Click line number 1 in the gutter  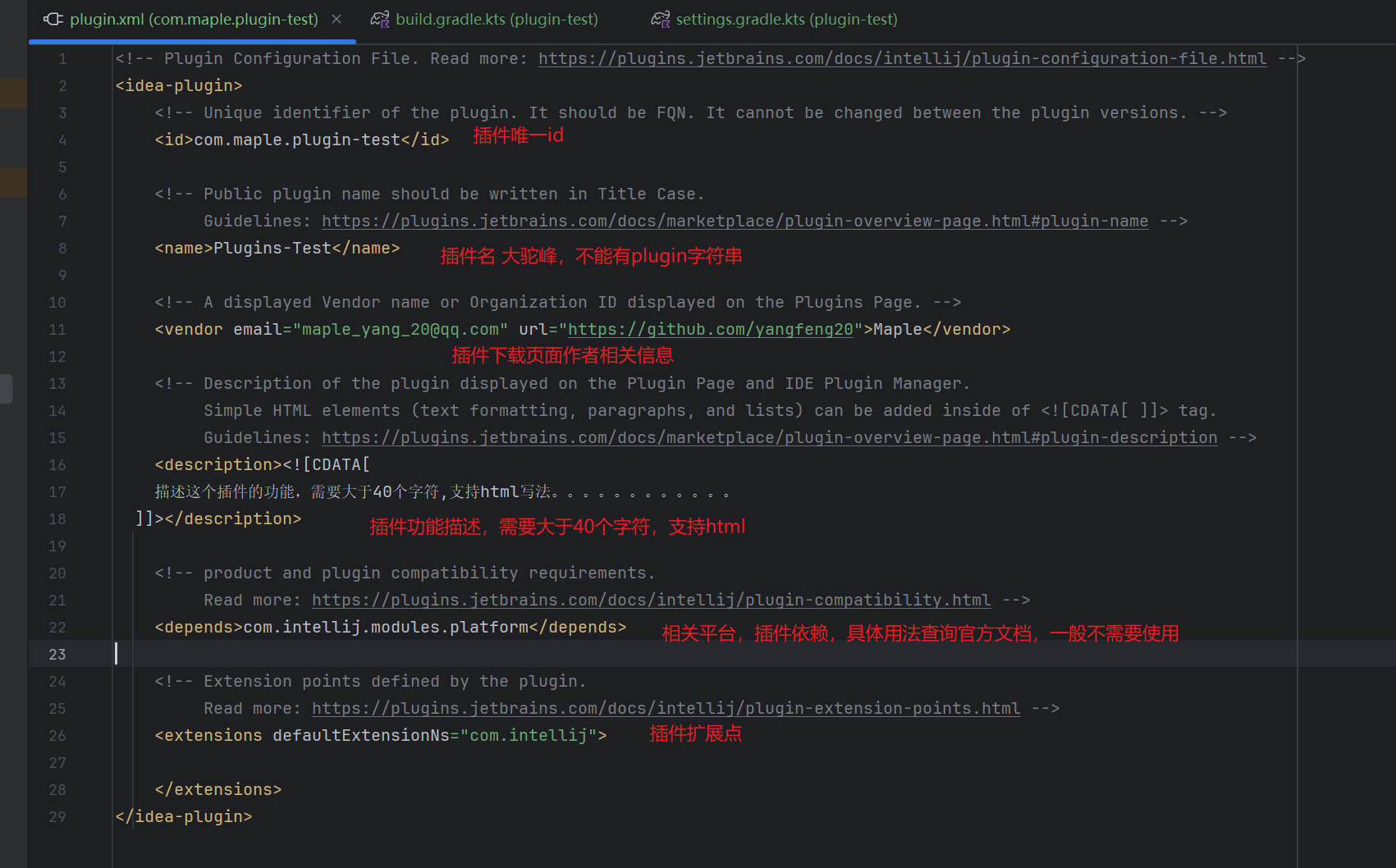coord(62,58)
